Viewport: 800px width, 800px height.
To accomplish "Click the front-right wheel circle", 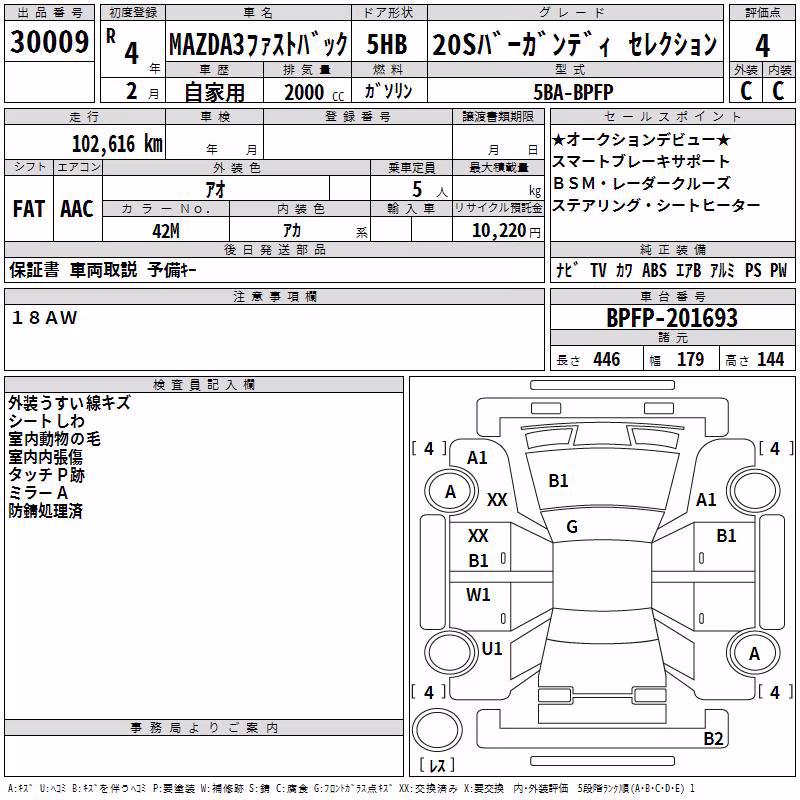I will point(753,492).
